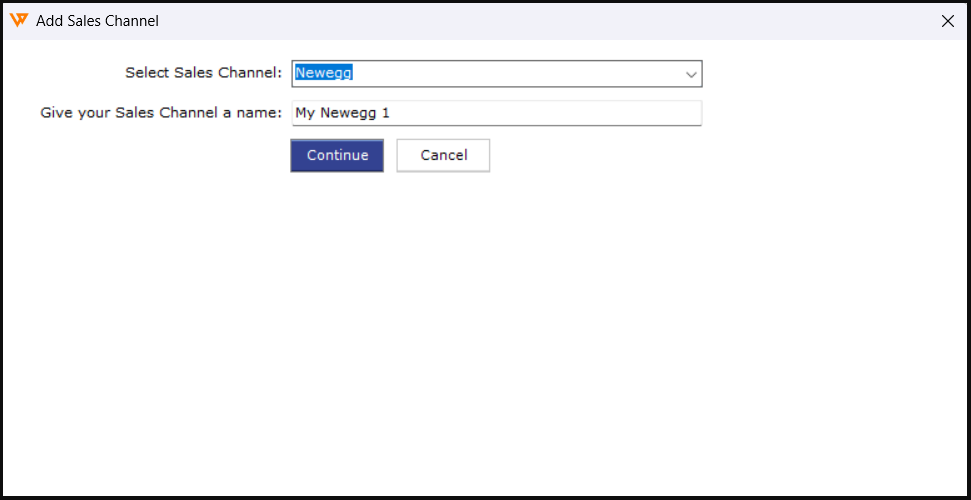This screenshot has height=500, width=971.
Task: Close the Add Sales Channel dialog
Action: click(948, 21)
